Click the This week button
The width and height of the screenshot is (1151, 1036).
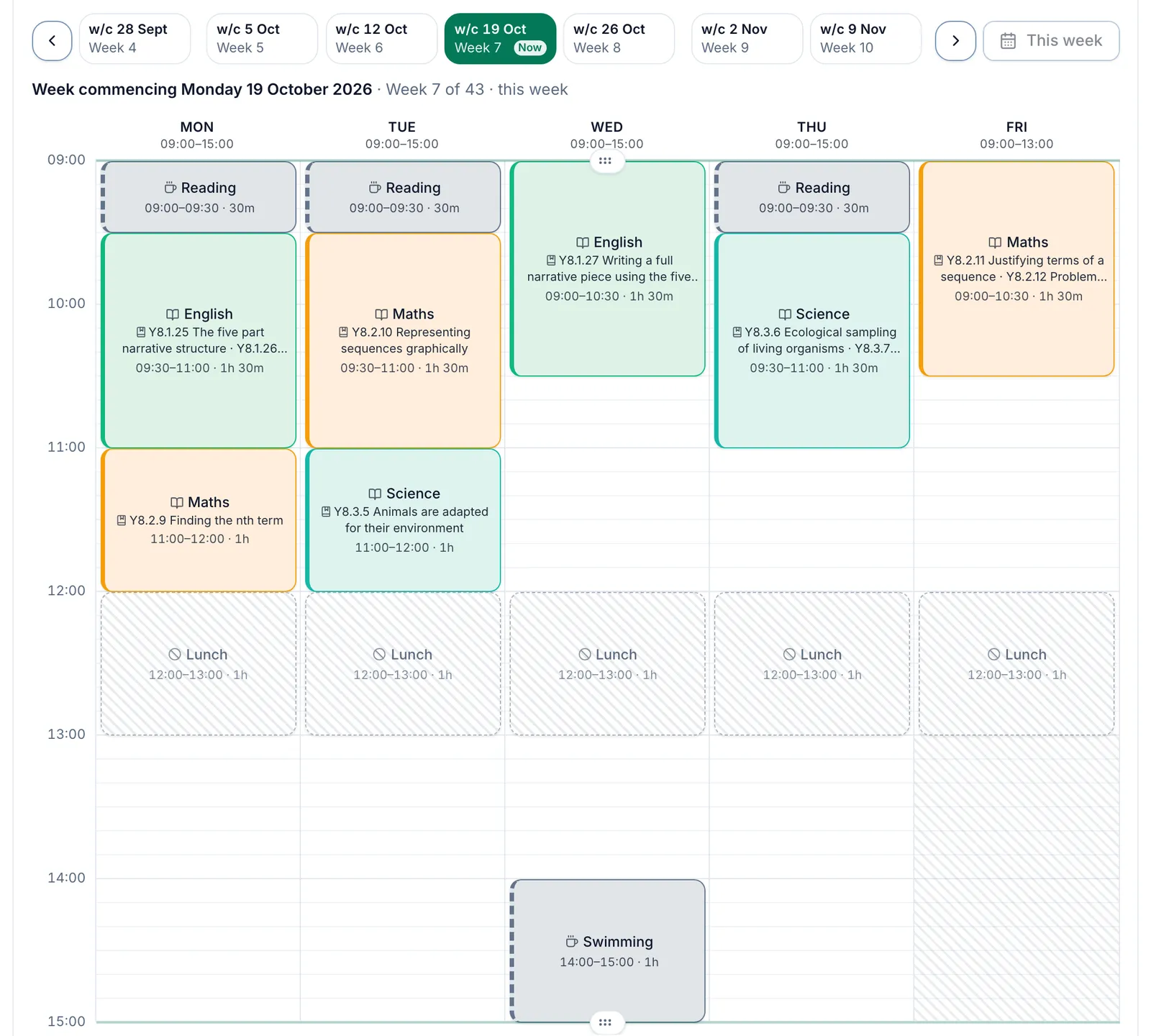tap(1051, 40)
